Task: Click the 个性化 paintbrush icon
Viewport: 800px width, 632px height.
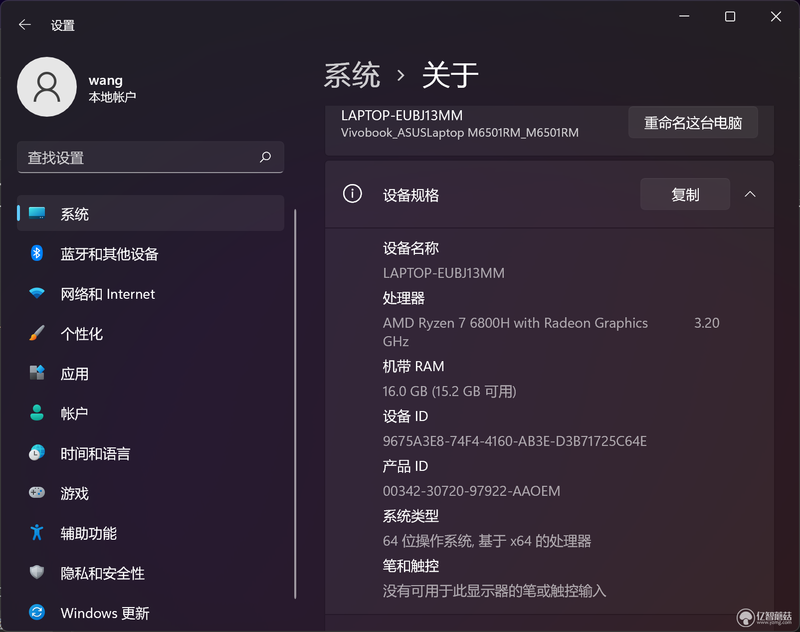Action: [37, 333]
